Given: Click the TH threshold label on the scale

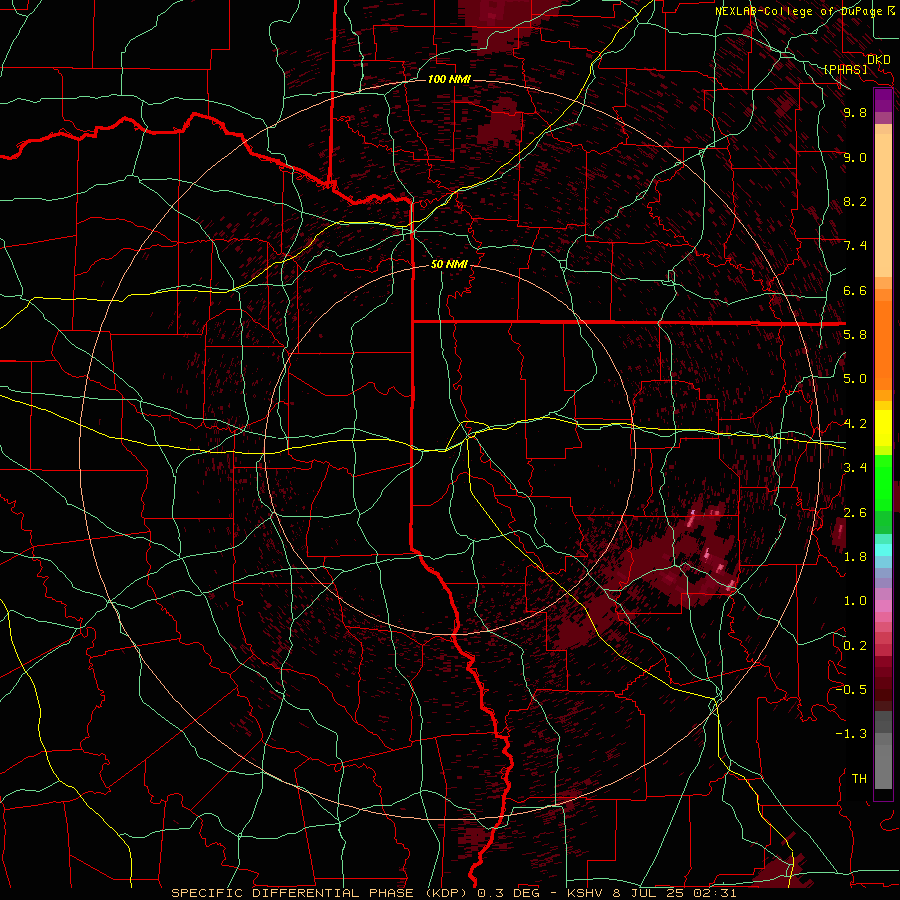Looking at the screenshot, I should point(859,779).
